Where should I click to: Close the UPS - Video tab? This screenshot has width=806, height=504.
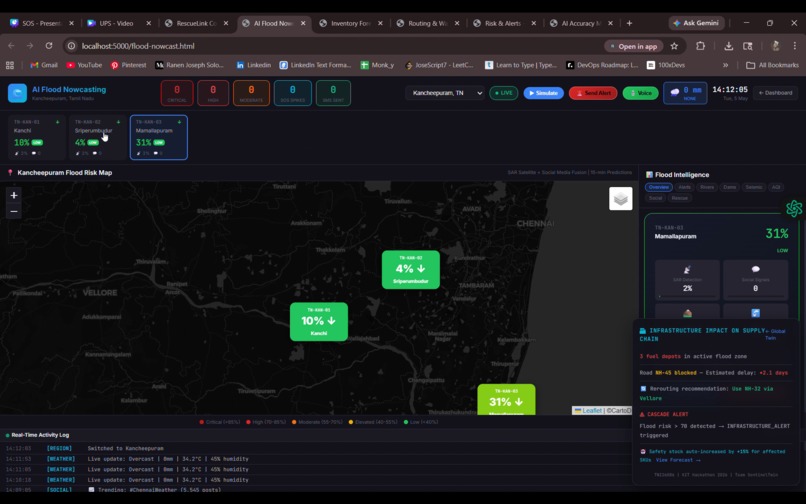(x=149, y=23)
